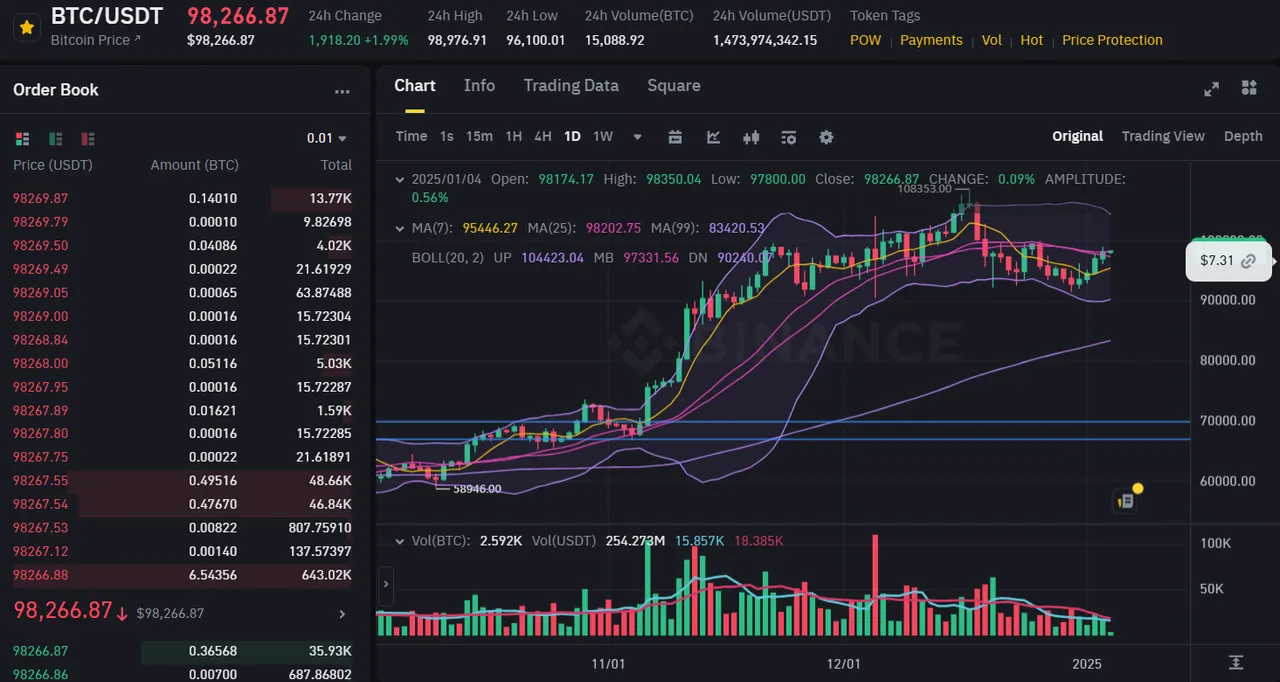Image resolution: width=1280 pixels, height=682 pixels.
Task: Expand chart to fullscreen
Action: (1211, 88)
